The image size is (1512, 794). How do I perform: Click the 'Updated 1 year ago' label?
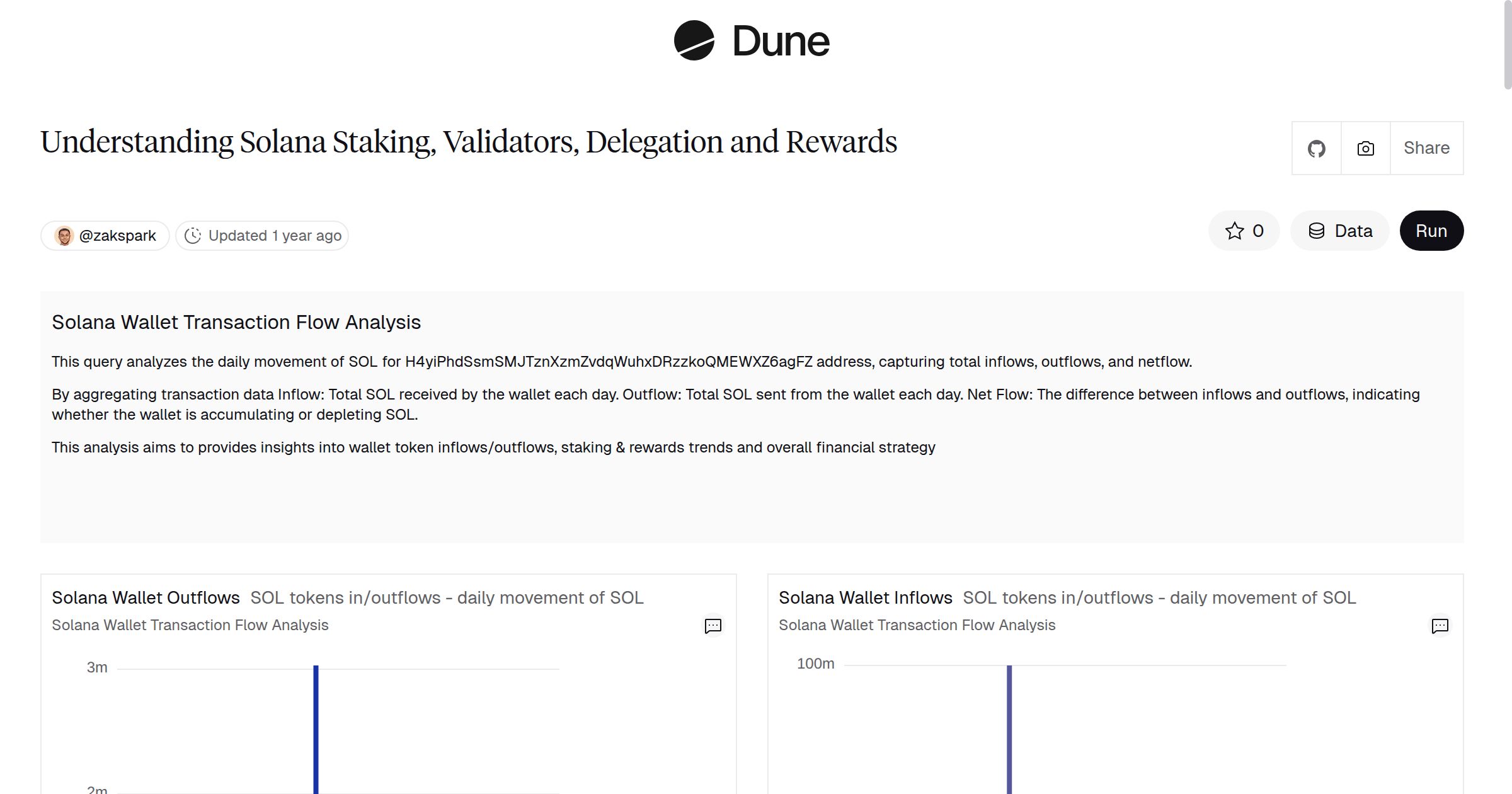pos(274,235)
